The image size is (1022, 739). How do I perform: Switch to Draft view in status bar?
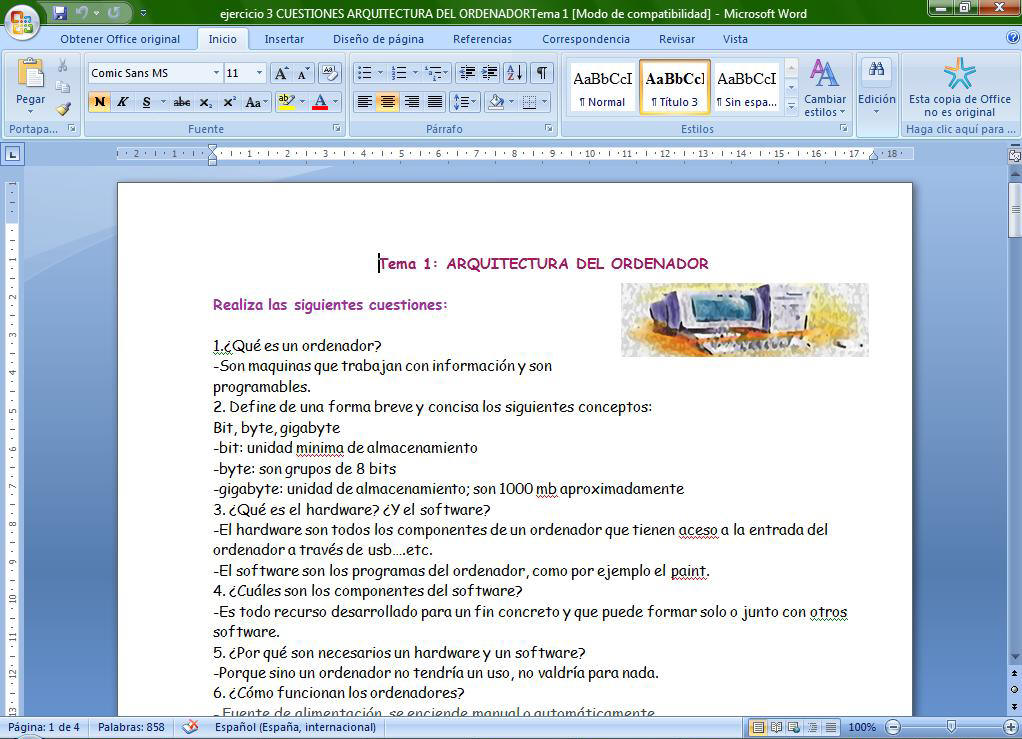coord(831,727)
